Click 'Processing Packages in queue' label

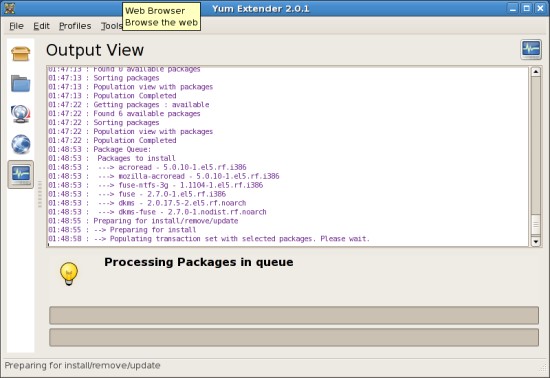click(199, 262)
